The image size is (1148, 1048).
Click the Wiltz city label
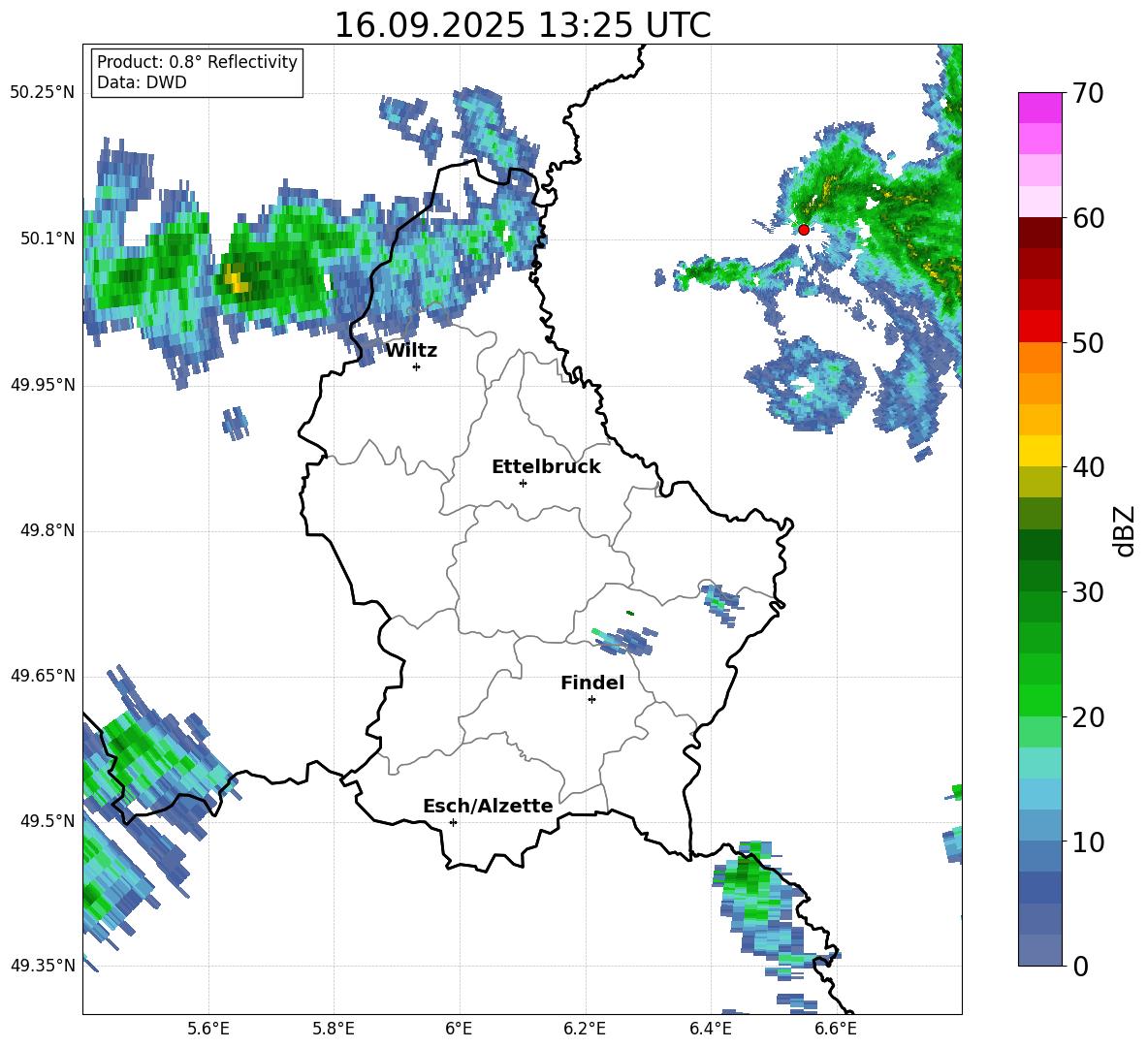411,351
